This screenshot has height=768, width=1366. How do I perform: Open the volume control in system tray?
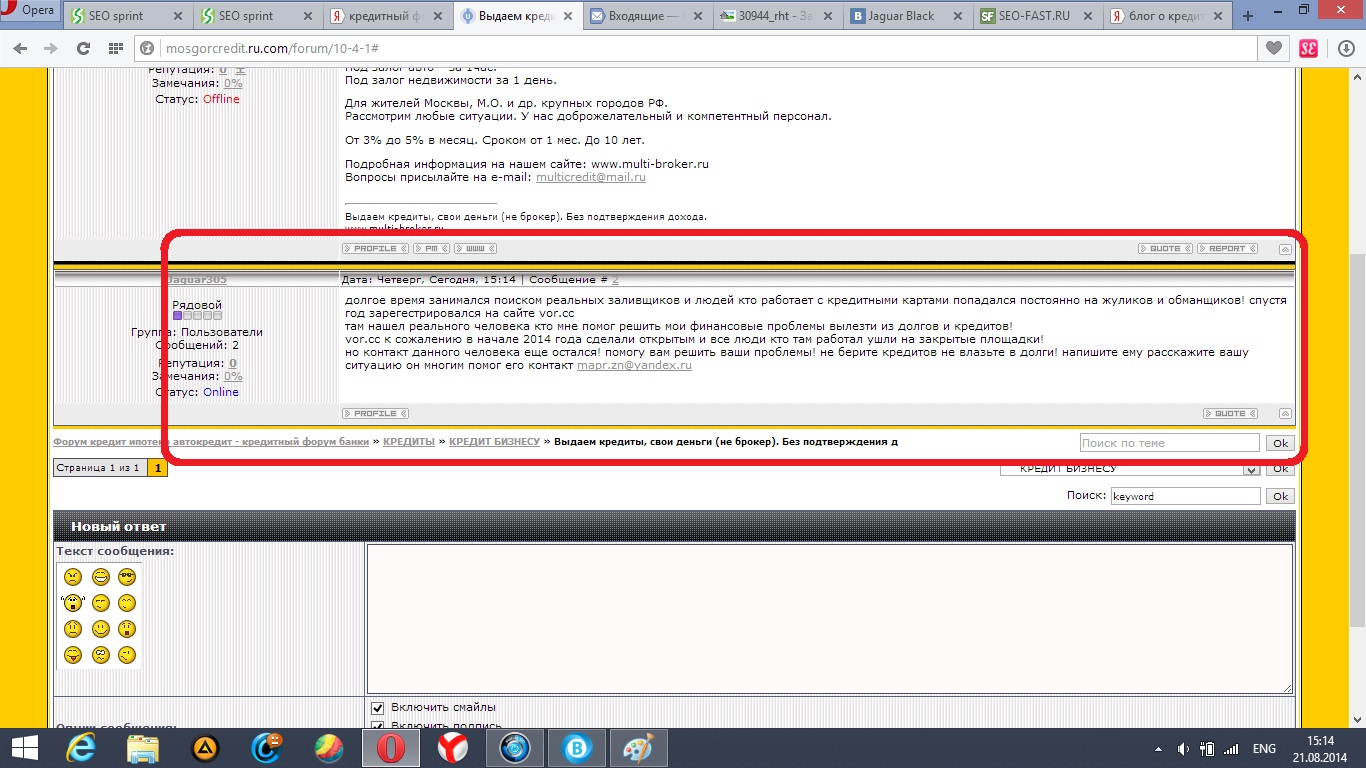[1183, 748]
